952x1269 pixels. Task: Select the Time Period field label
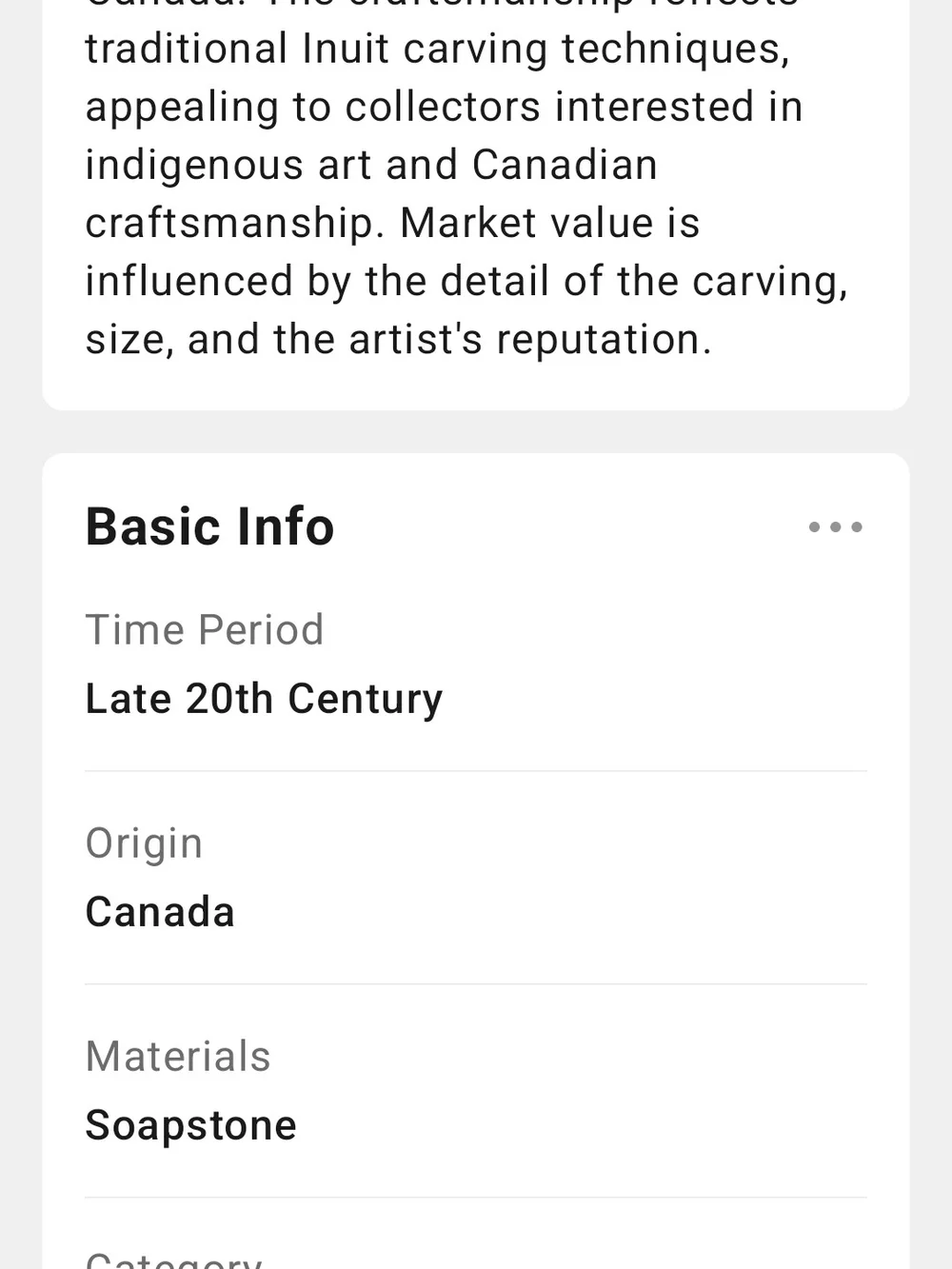coord(205,630)
